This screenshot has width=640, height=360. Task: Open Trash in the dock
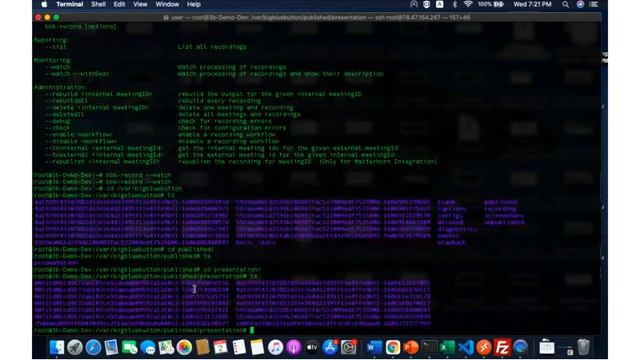pos(583,347)
